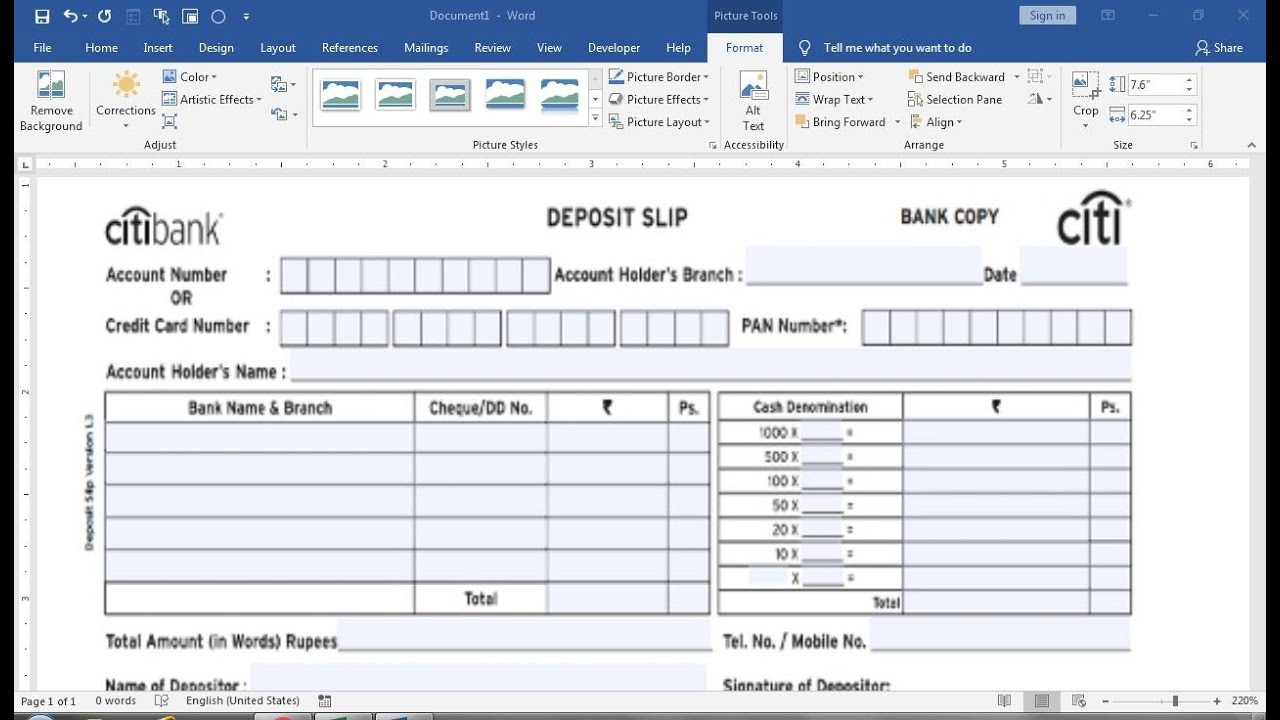
Task: Open the Wrap Text menu
Action: (x=835, y=99)
